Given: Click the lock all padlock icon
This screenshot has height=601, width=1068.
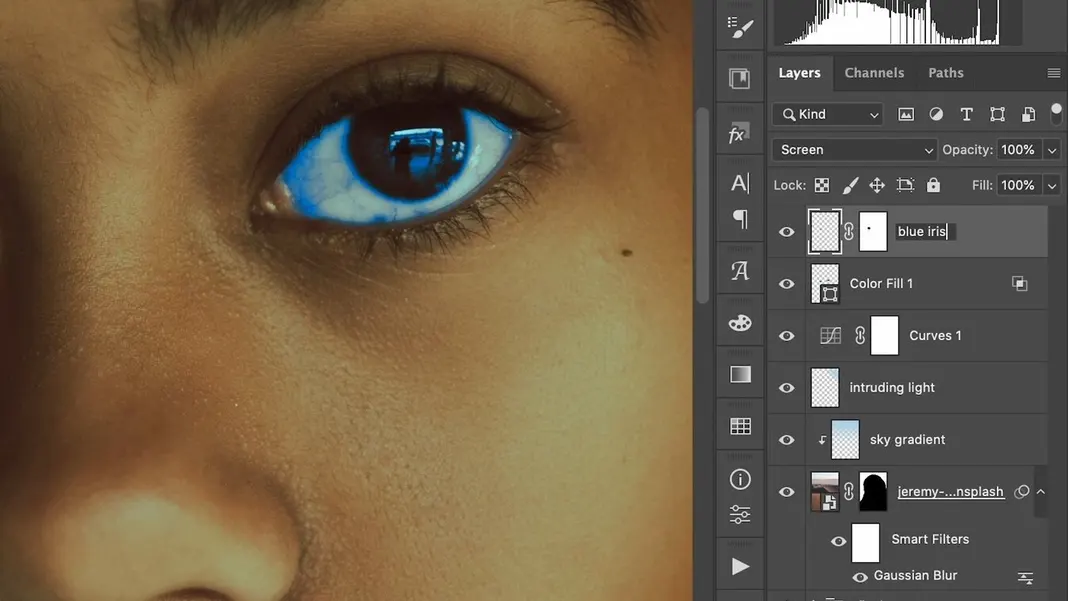Looking at the screenshot, I should (933, 185).
